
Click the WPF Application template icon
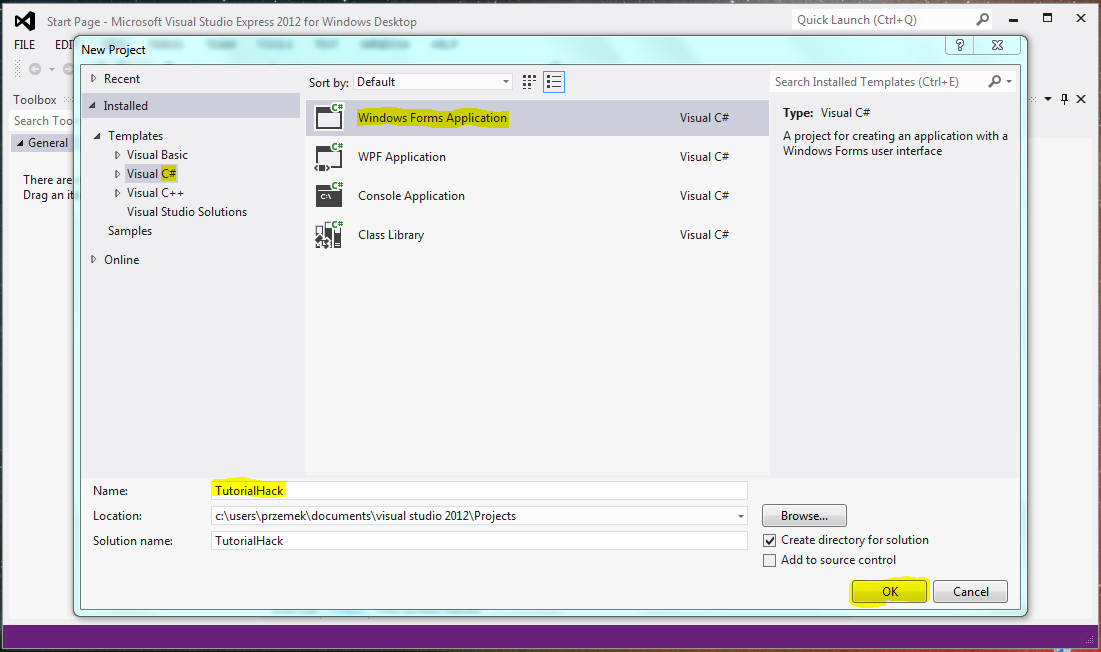[329, 157]
